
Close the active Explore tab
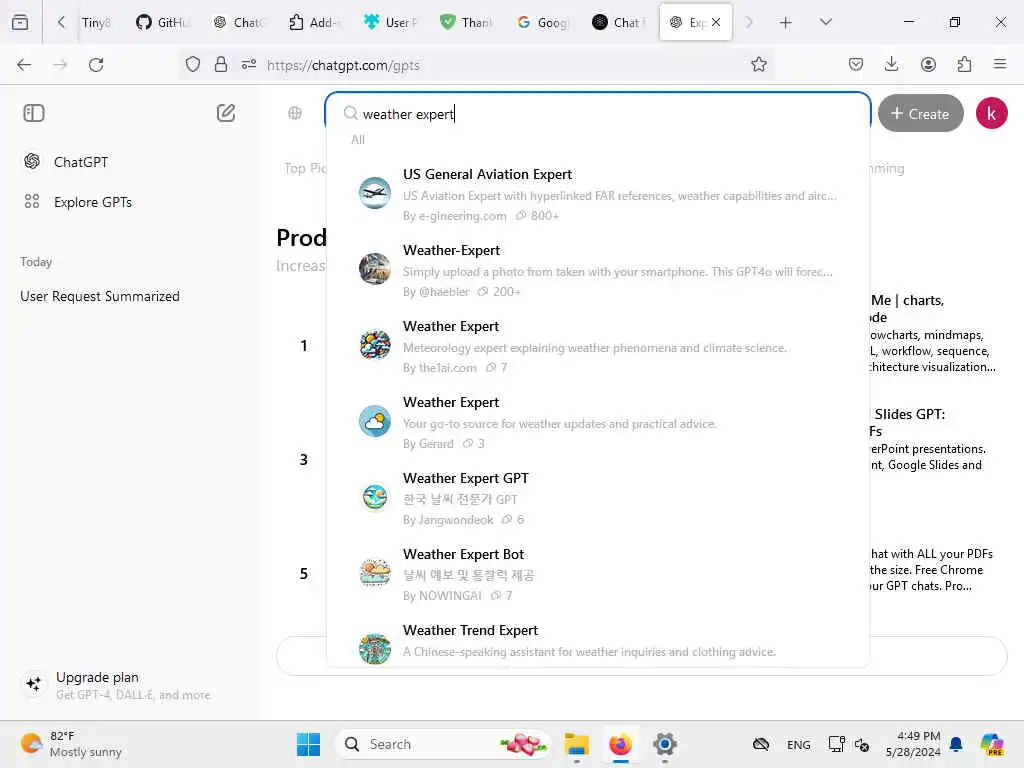(x=716, y=22)
